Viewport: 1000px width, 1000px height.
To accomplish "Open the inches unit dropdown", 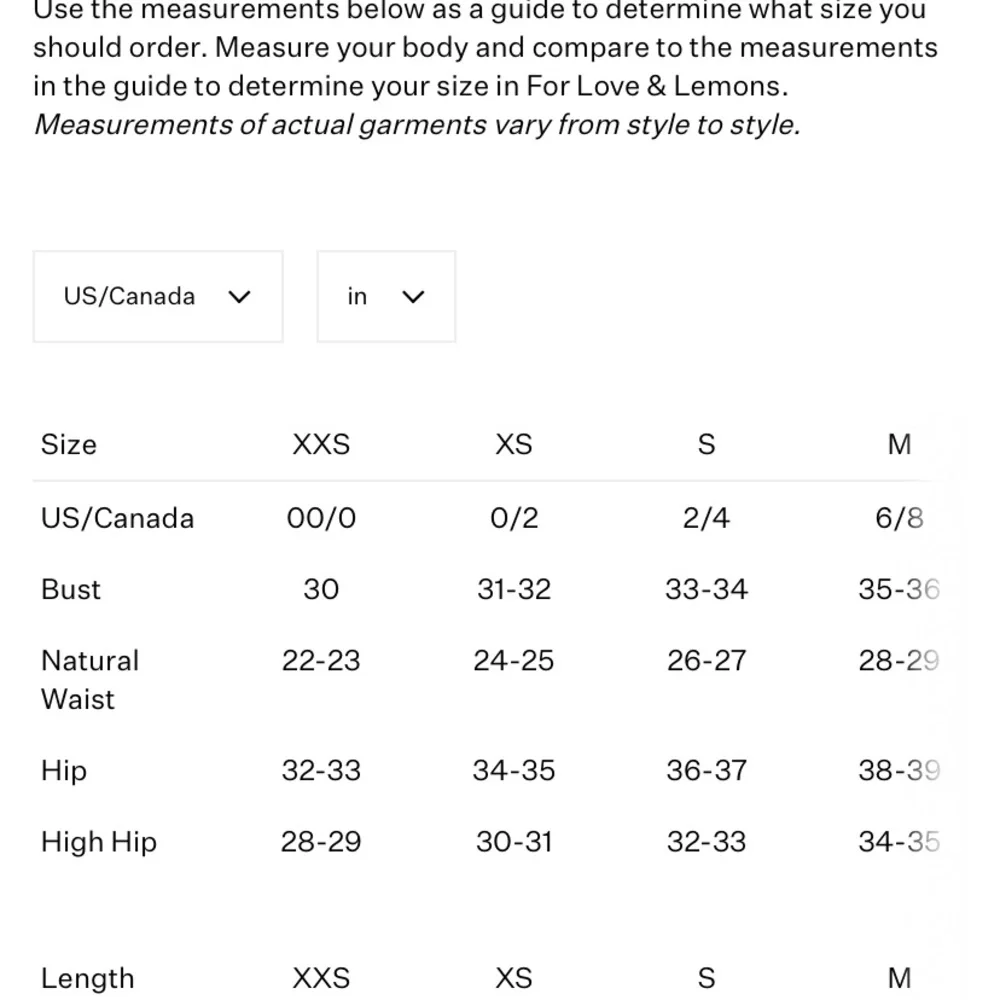I will point(386,297).
